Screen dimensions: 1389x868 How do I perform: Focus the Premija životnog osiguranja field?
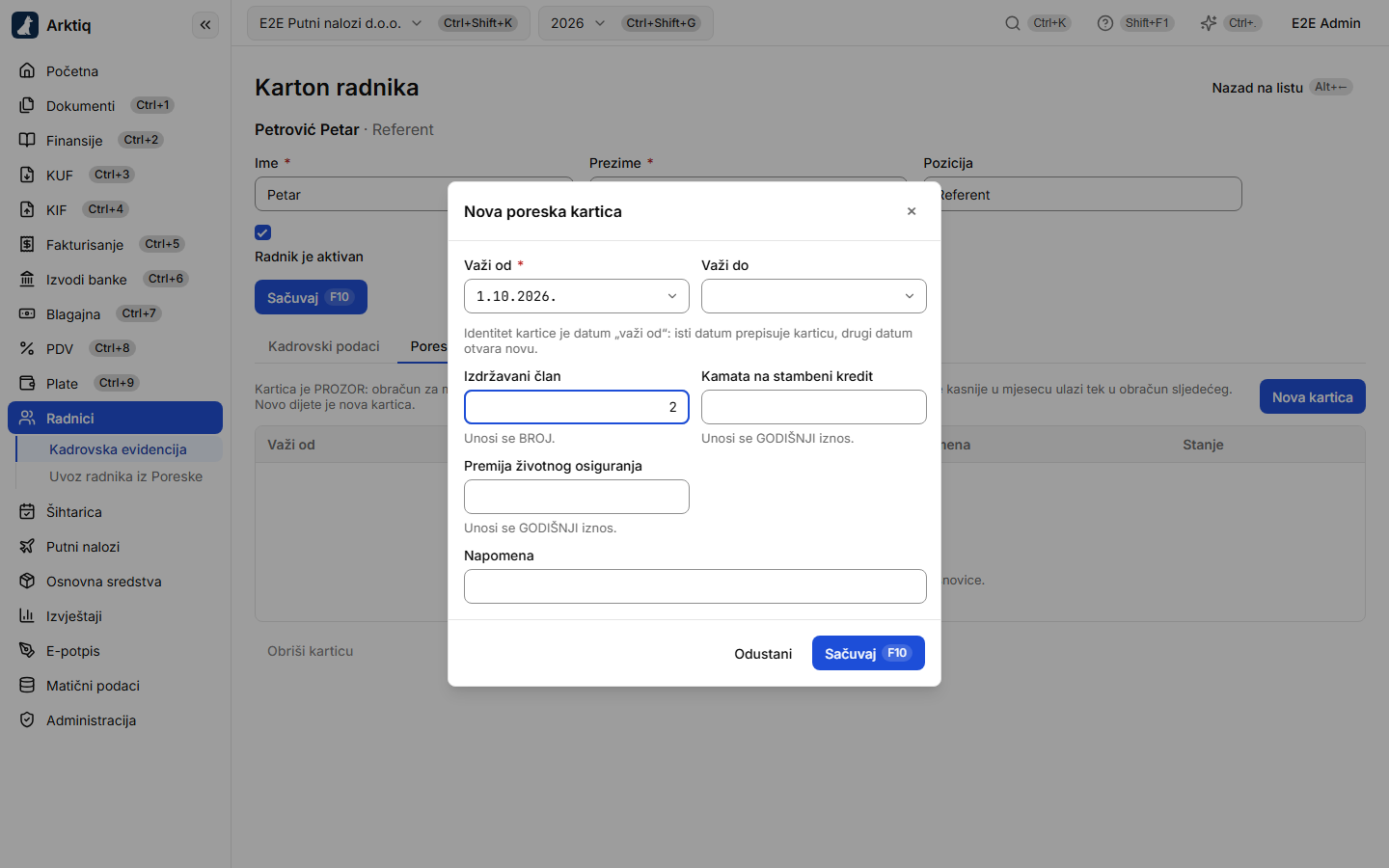tap(577, 497)
